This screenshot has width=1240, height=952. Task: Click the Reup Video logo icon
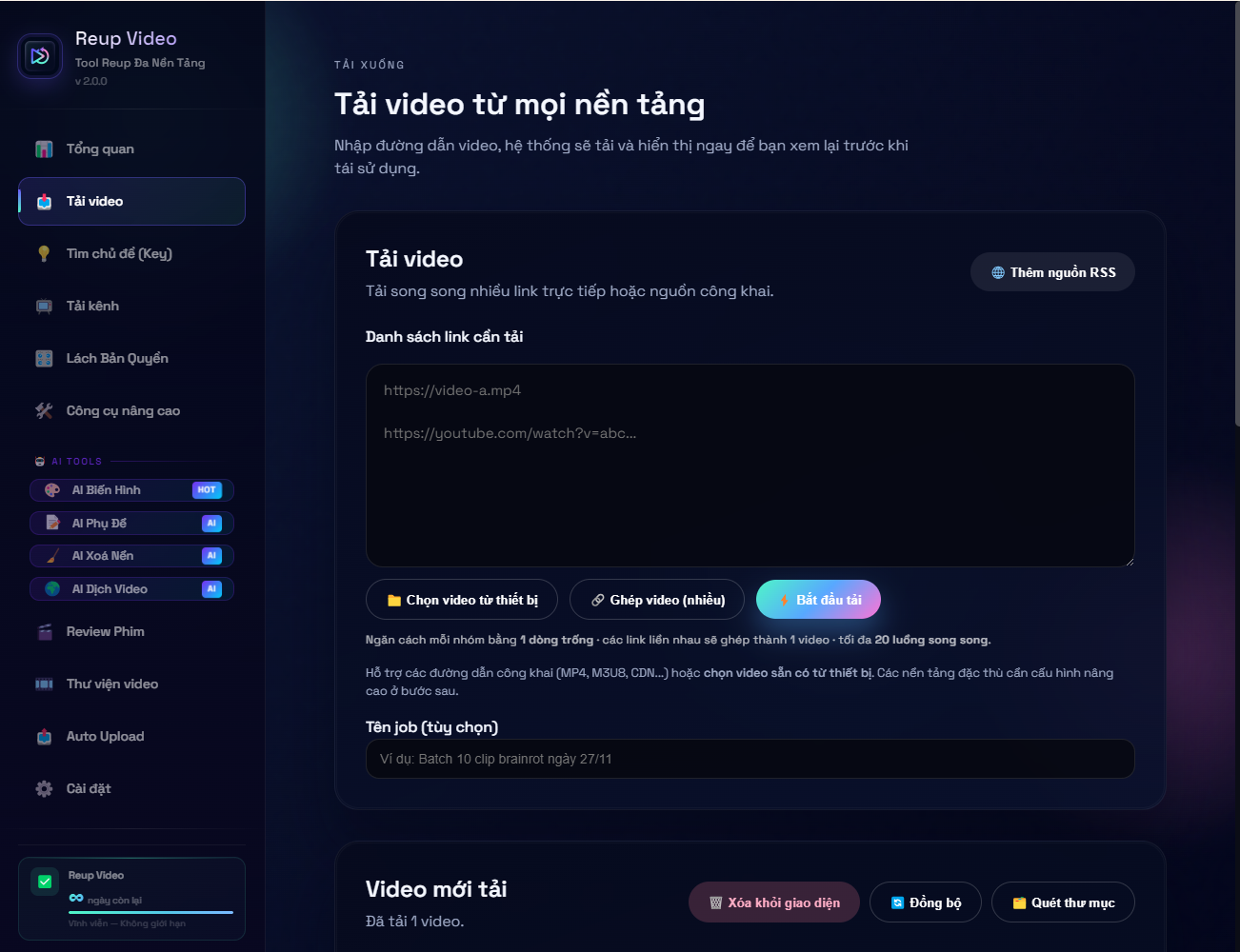[40, 56]
